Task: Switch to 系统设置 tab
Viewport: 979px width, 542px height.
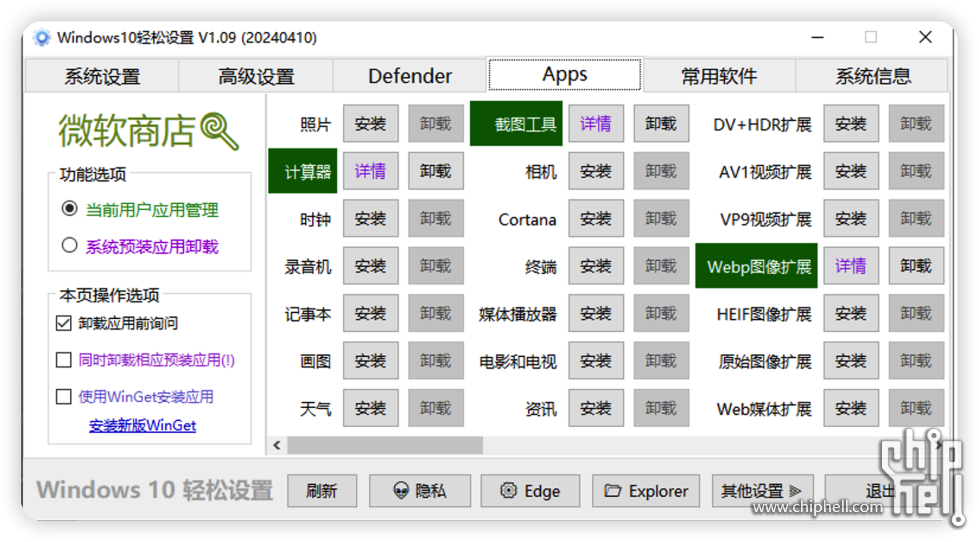Action: [102, 76]
